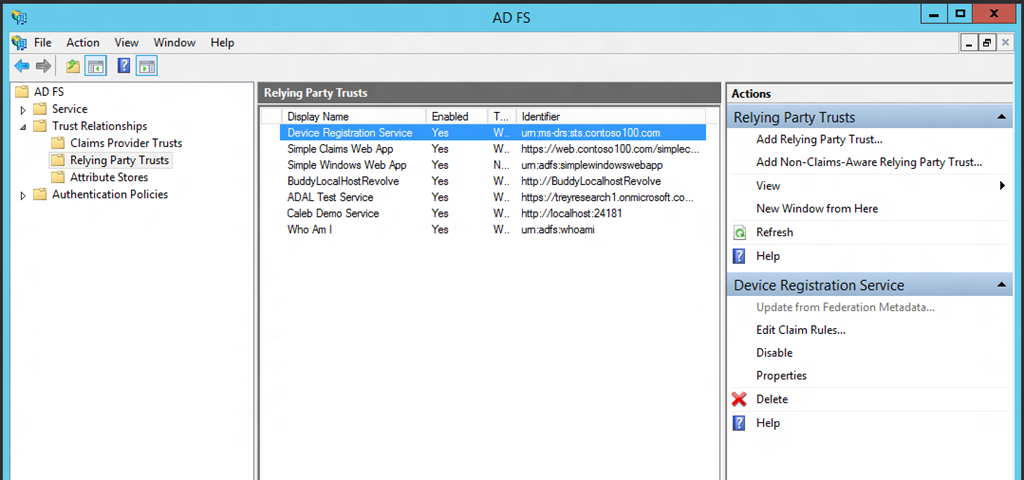
Task: Open the File menu
Action: [42, 42]
